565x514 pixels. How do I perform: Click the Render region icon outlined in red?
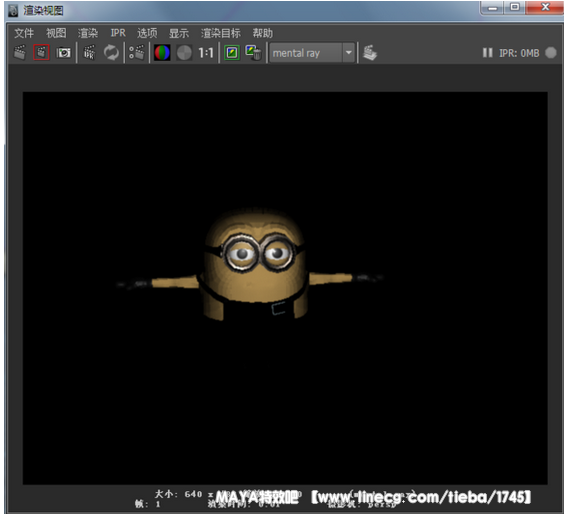(41, 53)
